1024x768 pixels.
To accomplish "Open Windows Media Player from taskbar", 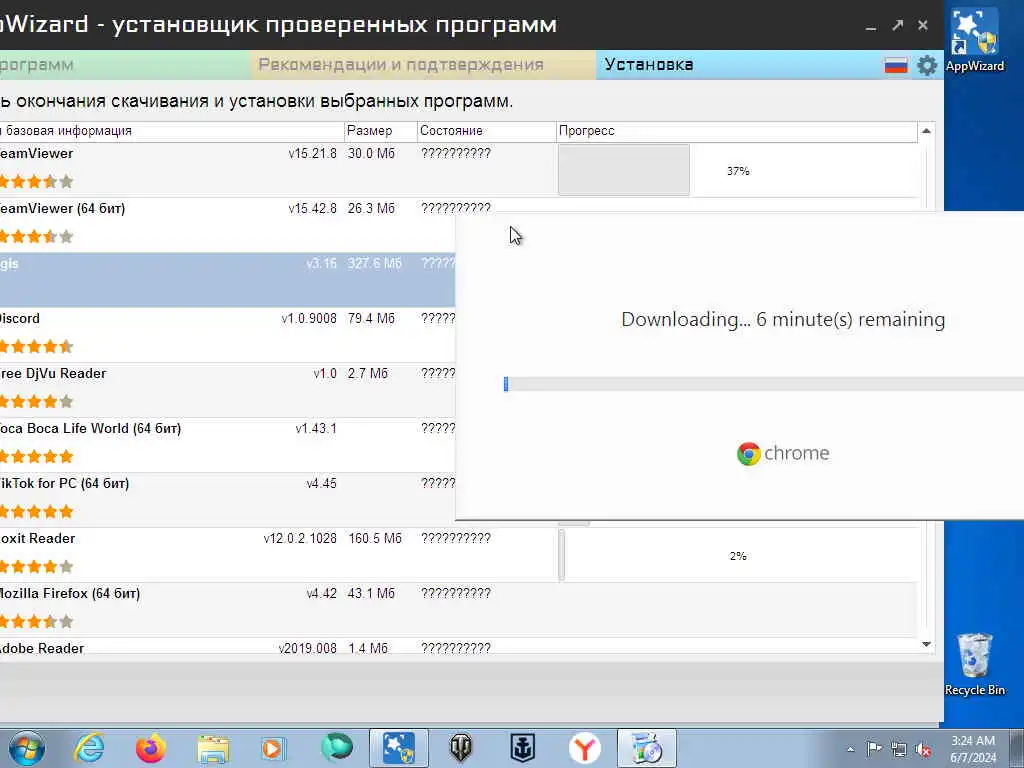I will (x=274, y=748).
